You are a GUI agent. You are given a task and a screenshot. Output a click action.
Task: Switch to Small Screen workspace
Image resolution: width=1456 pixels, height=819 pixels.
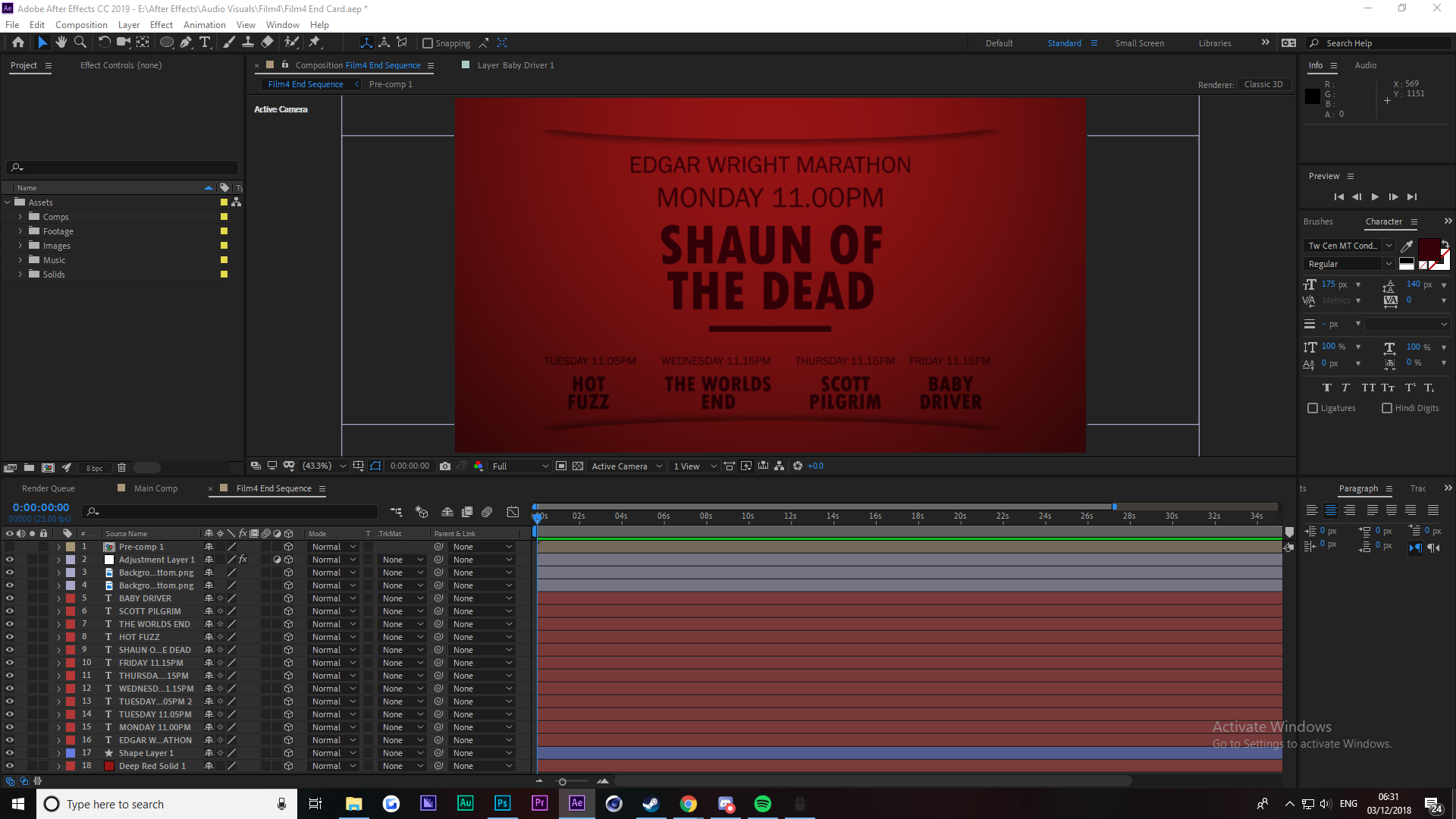(x=1139, y=43)
